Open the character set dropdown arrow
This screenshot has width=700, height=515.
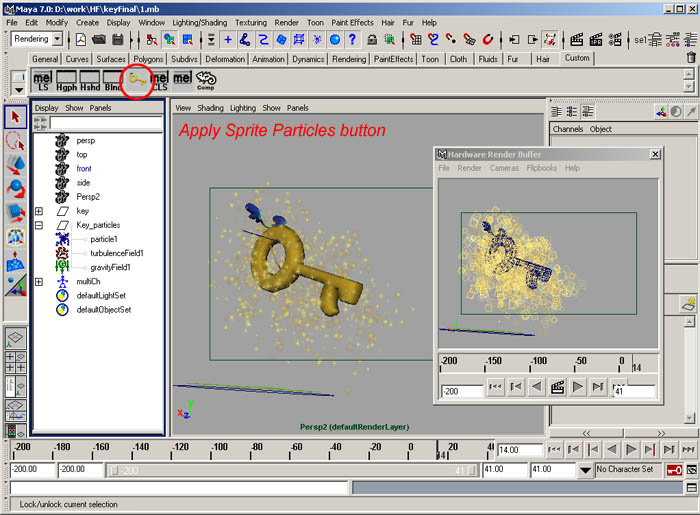click(x=585, y=469)
